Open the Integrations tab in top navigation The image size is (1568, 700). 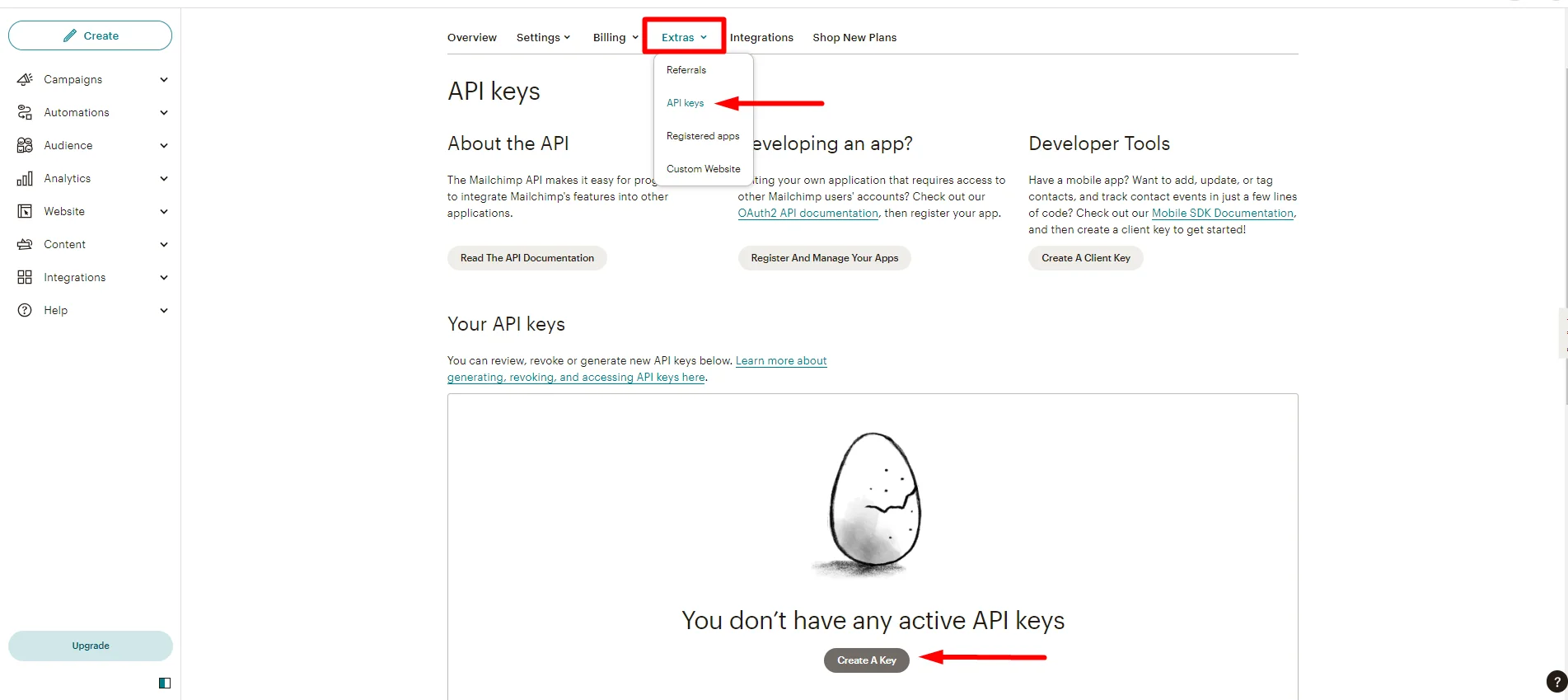point(761,37)
